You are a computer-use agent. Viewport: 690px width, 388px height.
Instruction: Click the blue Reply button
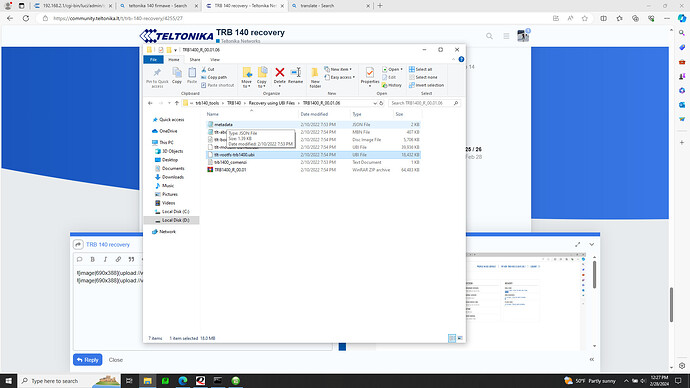(88, 360)
